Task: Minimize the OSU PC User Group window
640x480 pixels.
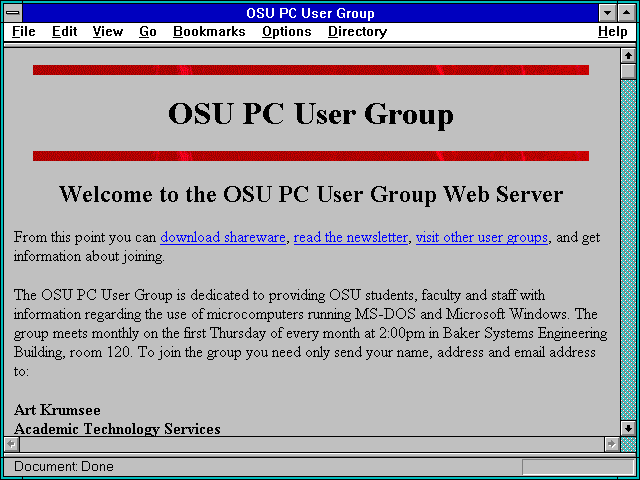Action: click(608, 13)
